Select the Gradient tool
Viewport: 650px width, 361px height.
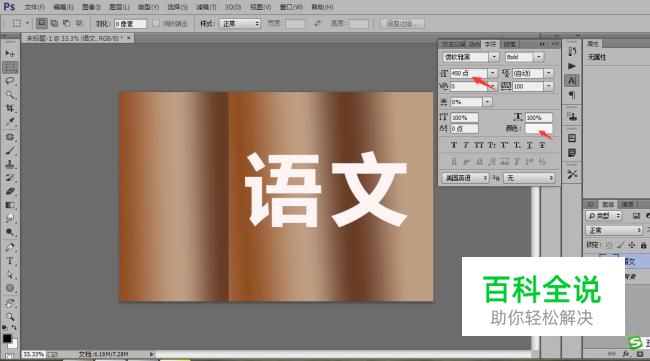(10, 205)
